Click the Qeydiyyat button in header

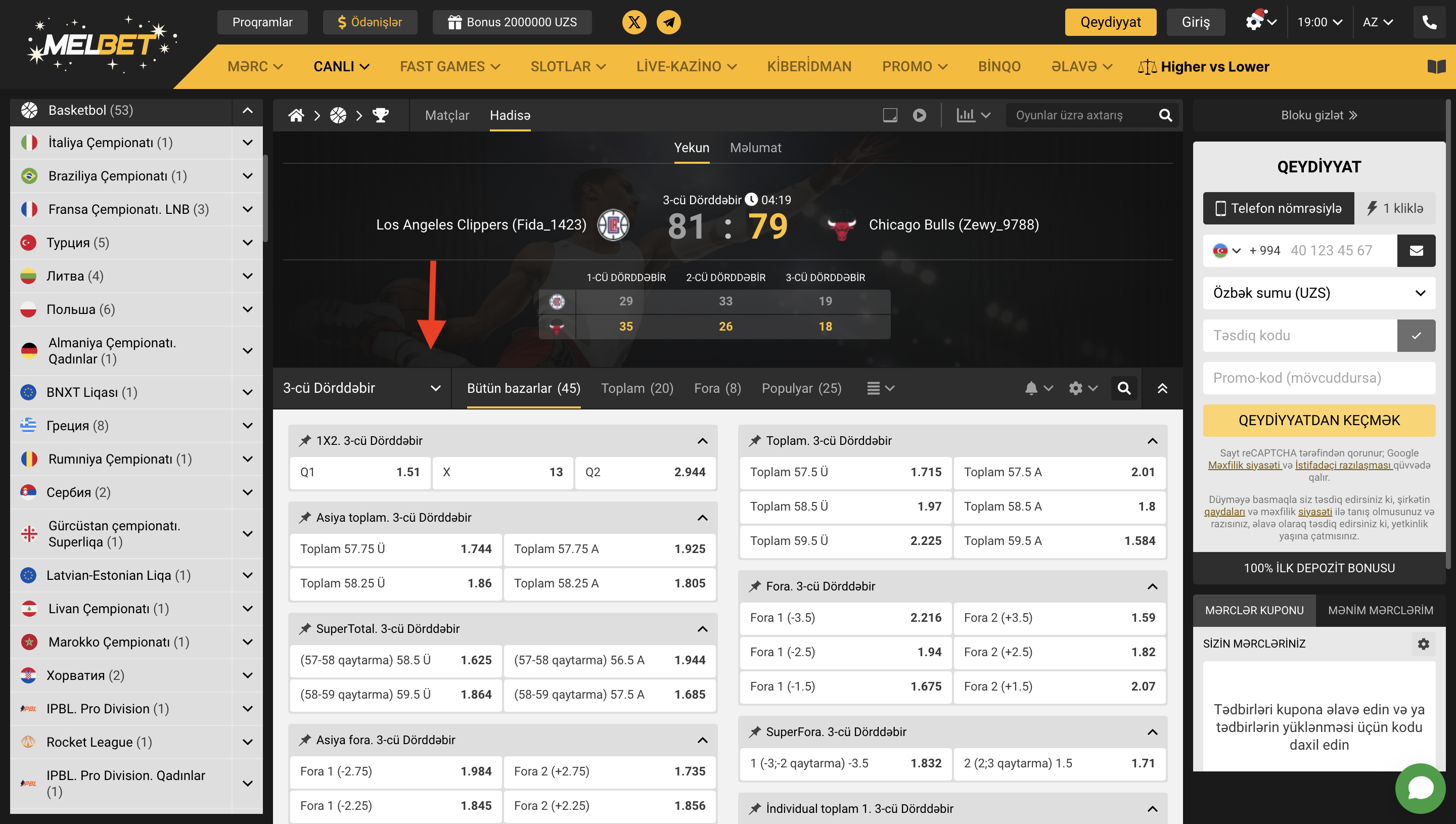point(1110,22)
